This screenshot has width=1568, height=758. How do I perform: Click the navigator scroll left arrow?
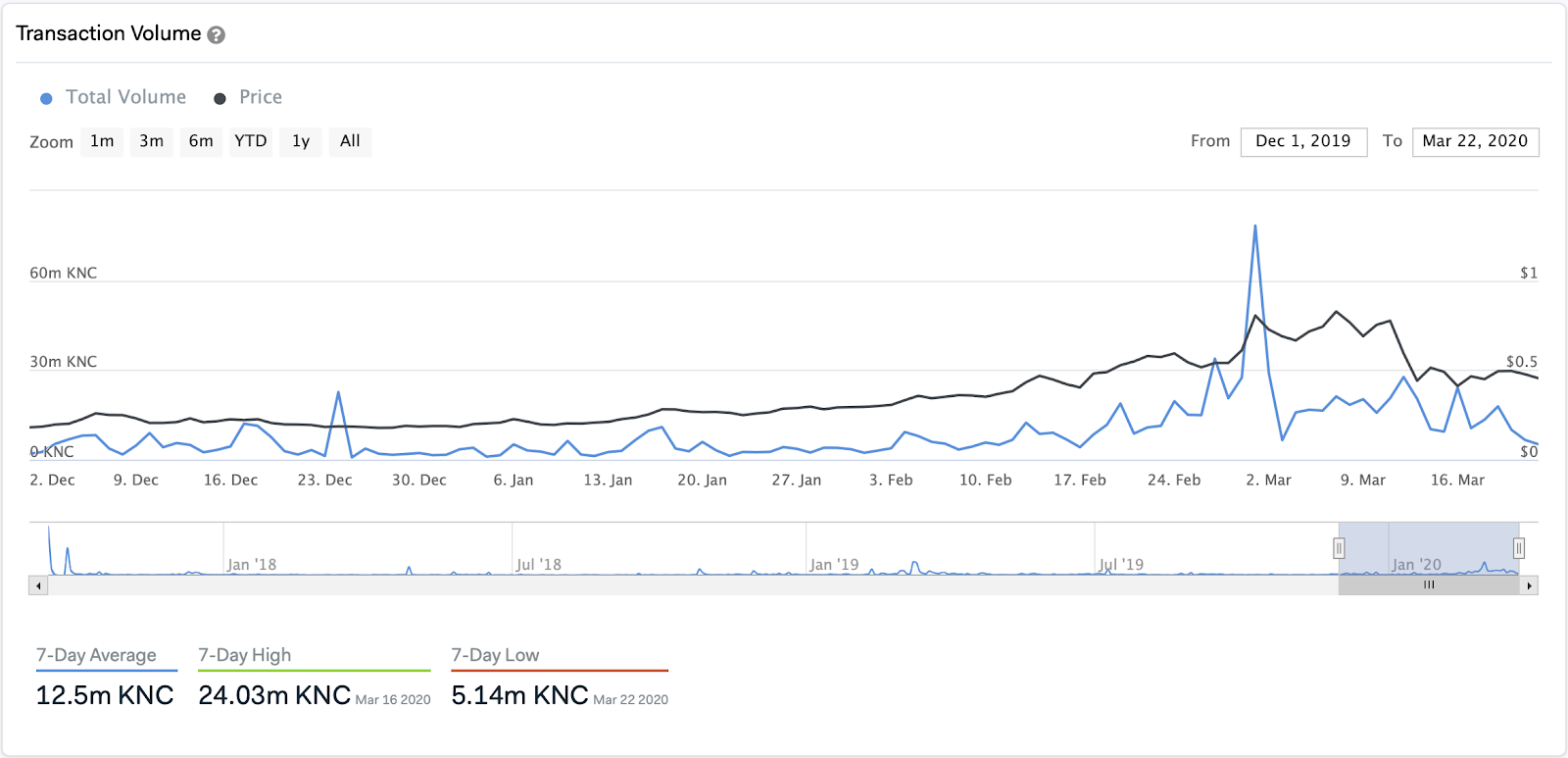coord(38,585)
